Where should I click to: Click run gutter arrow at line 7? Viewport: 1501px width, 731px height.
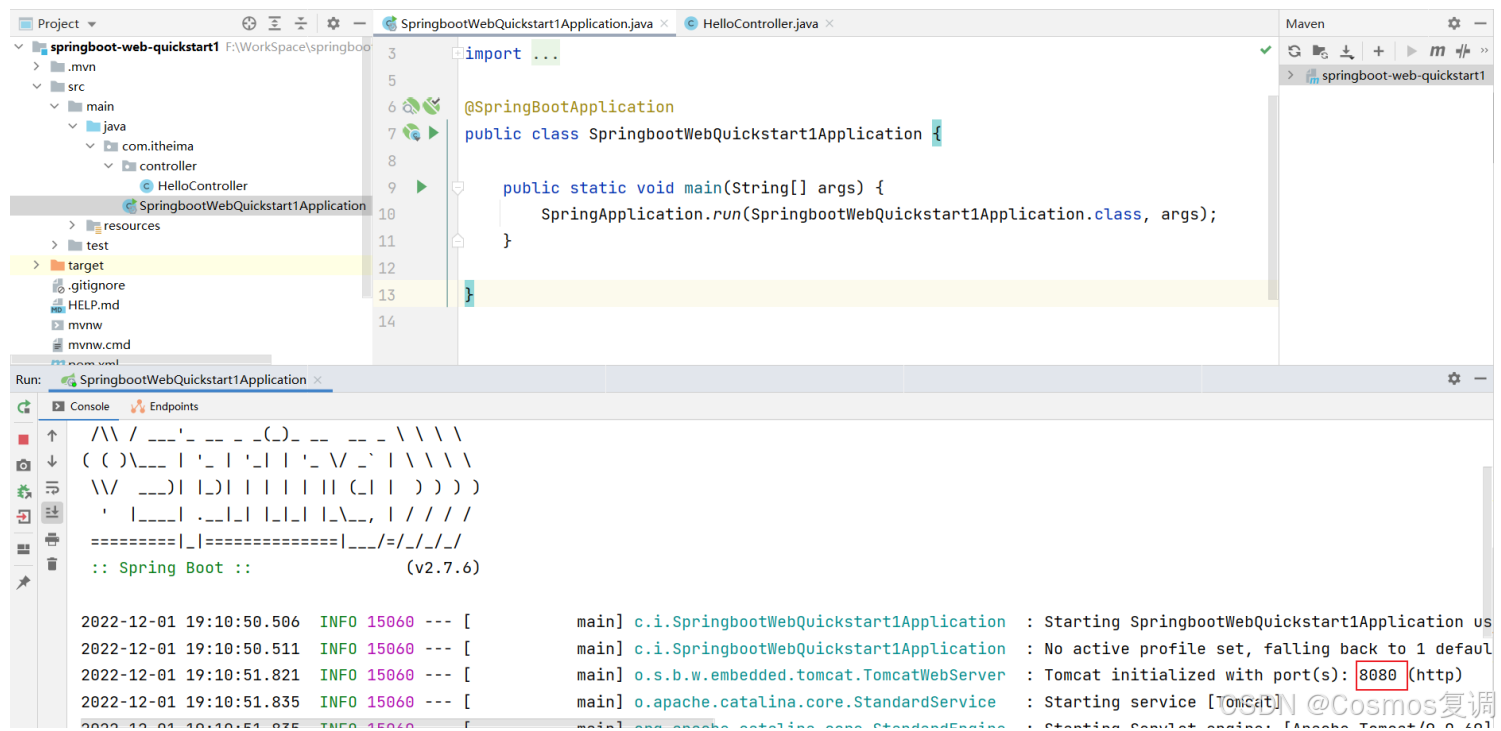click(434, 133)
